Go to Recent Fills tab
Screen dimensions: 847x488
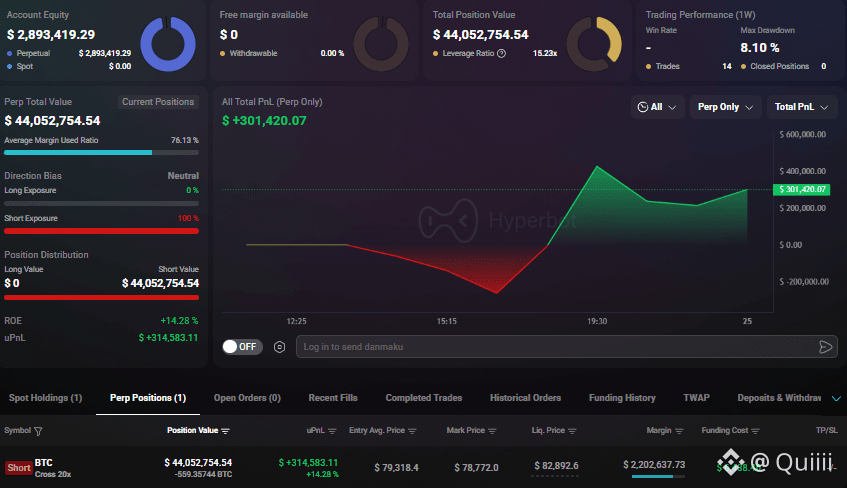333,398
